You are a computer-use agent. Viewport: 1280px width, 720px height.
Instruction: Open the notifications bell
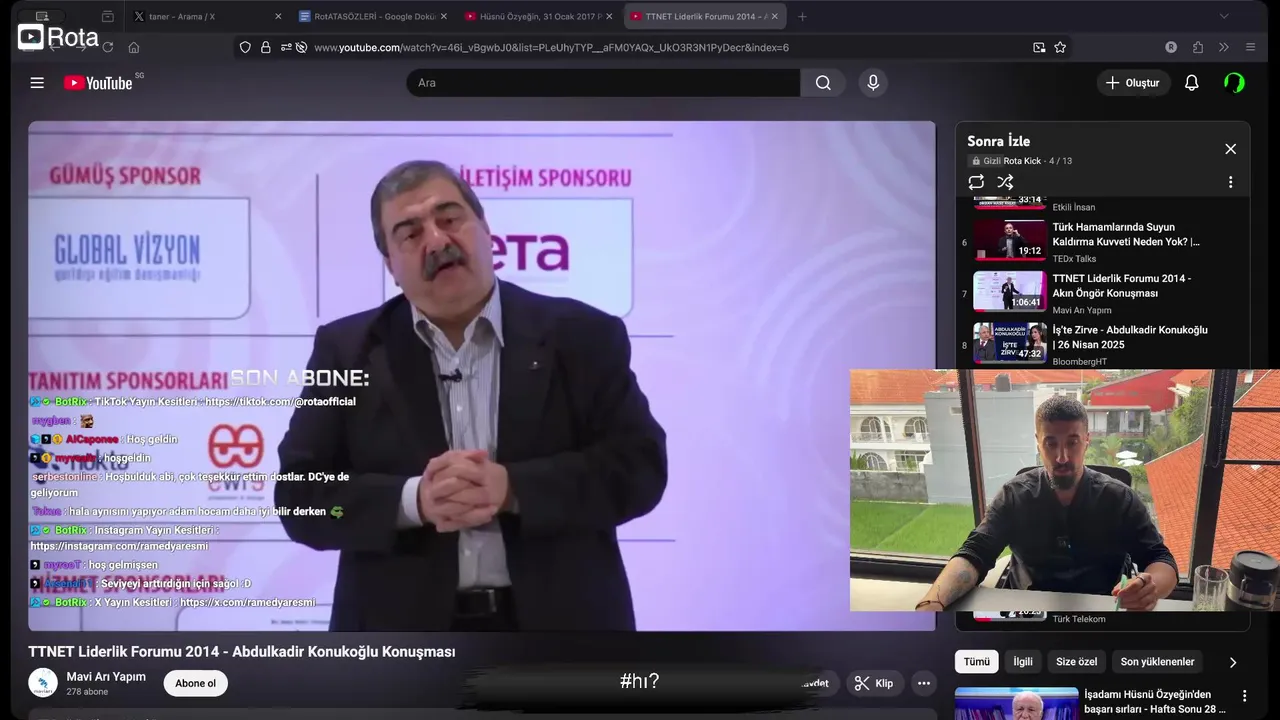pos(1191,83)
